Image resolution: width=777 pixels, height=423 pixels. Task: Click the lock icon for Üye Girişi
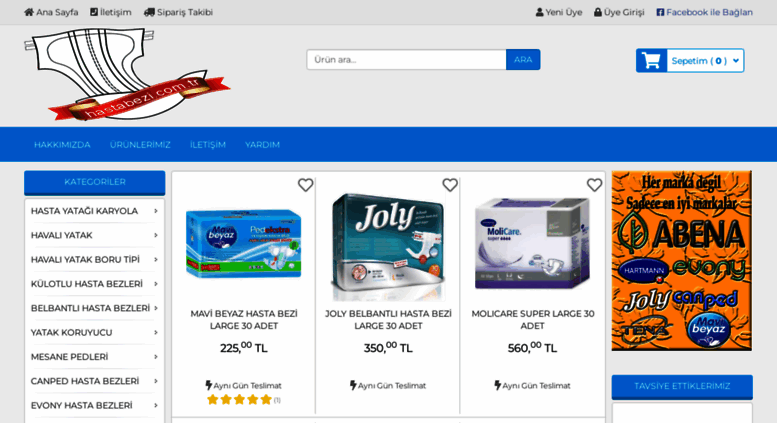pyautogui.click(x=598, y=12)
